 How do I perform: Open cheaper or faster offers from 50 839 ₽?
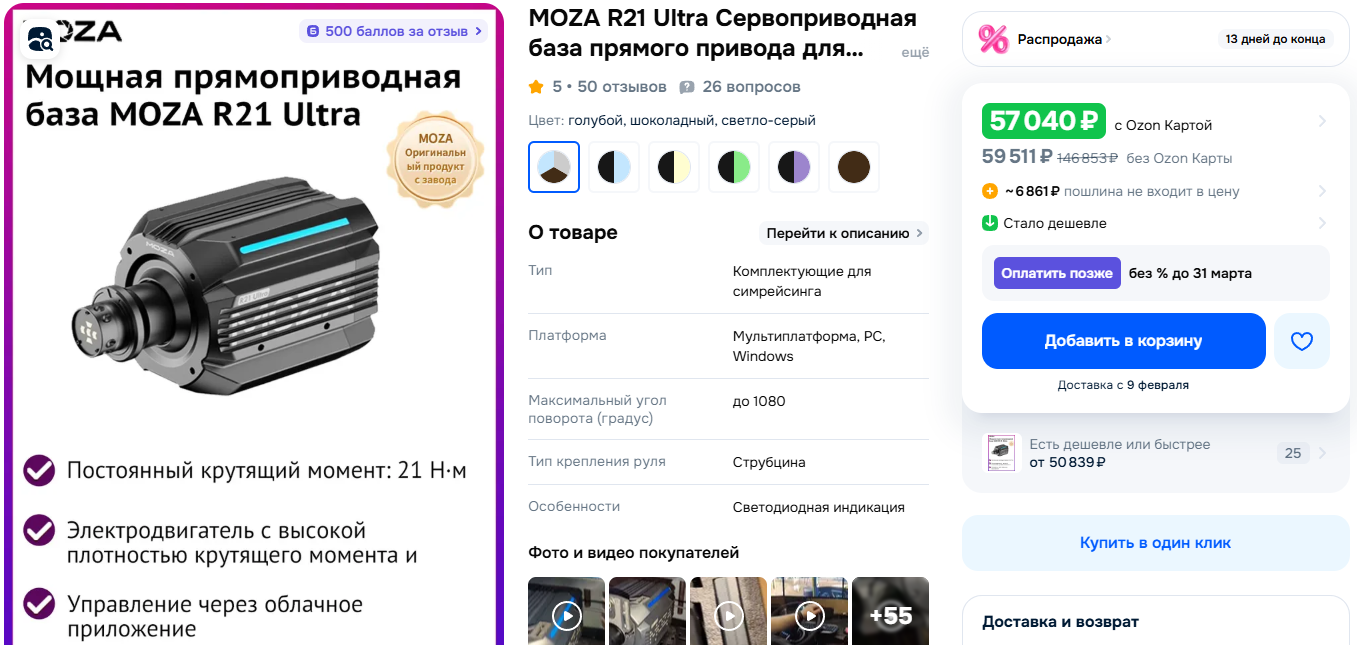tap(1156, 453)
